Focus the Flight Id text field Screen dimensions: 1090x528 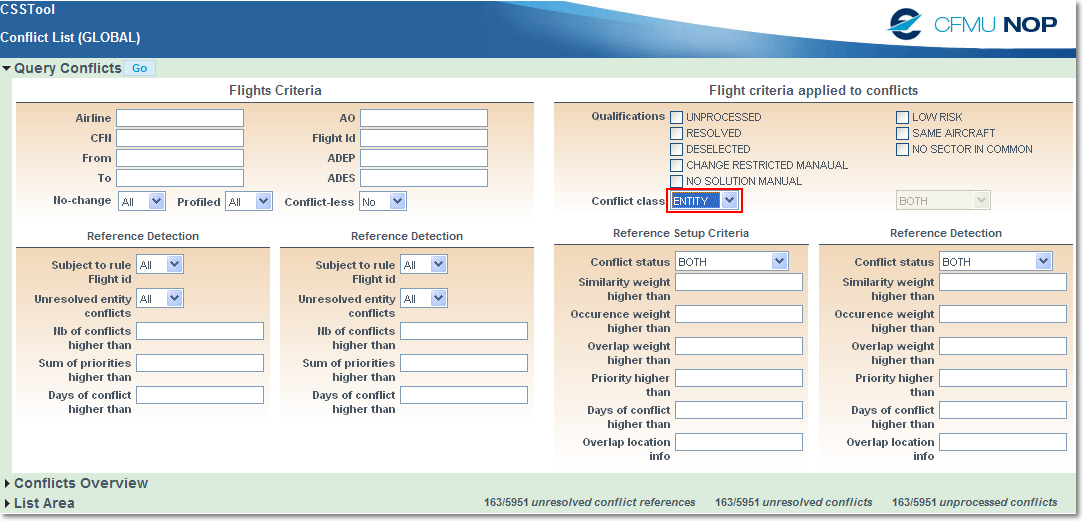(424, 138)
